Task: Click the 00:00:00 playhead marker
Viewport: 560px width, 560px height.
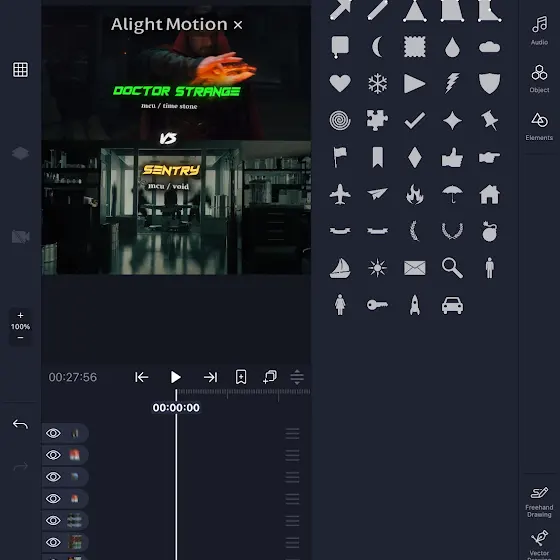Action: (x=176, y=408)
